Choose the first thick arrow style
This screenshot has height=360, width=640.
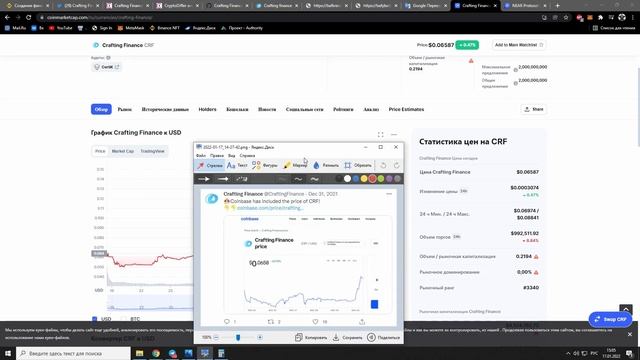[204, 179]
